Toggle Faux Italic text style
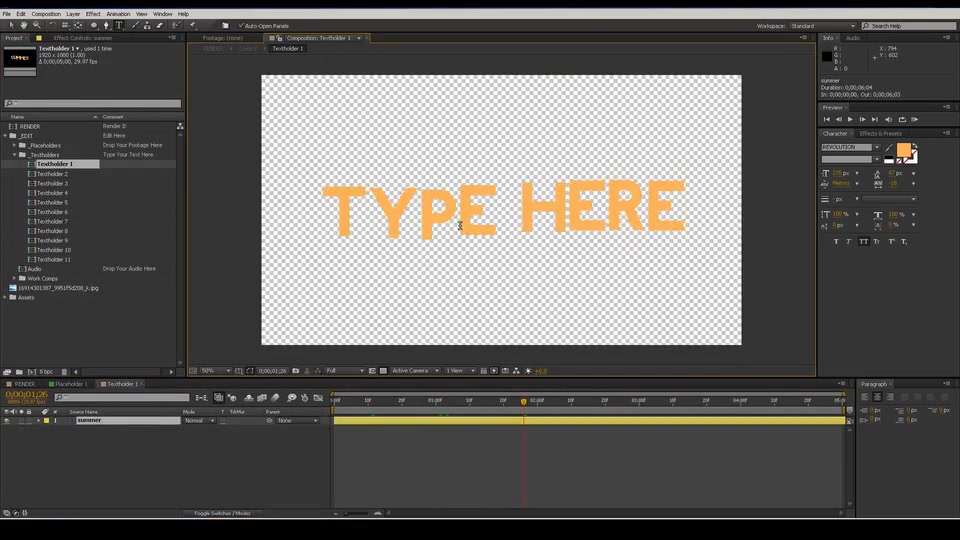 849,242
